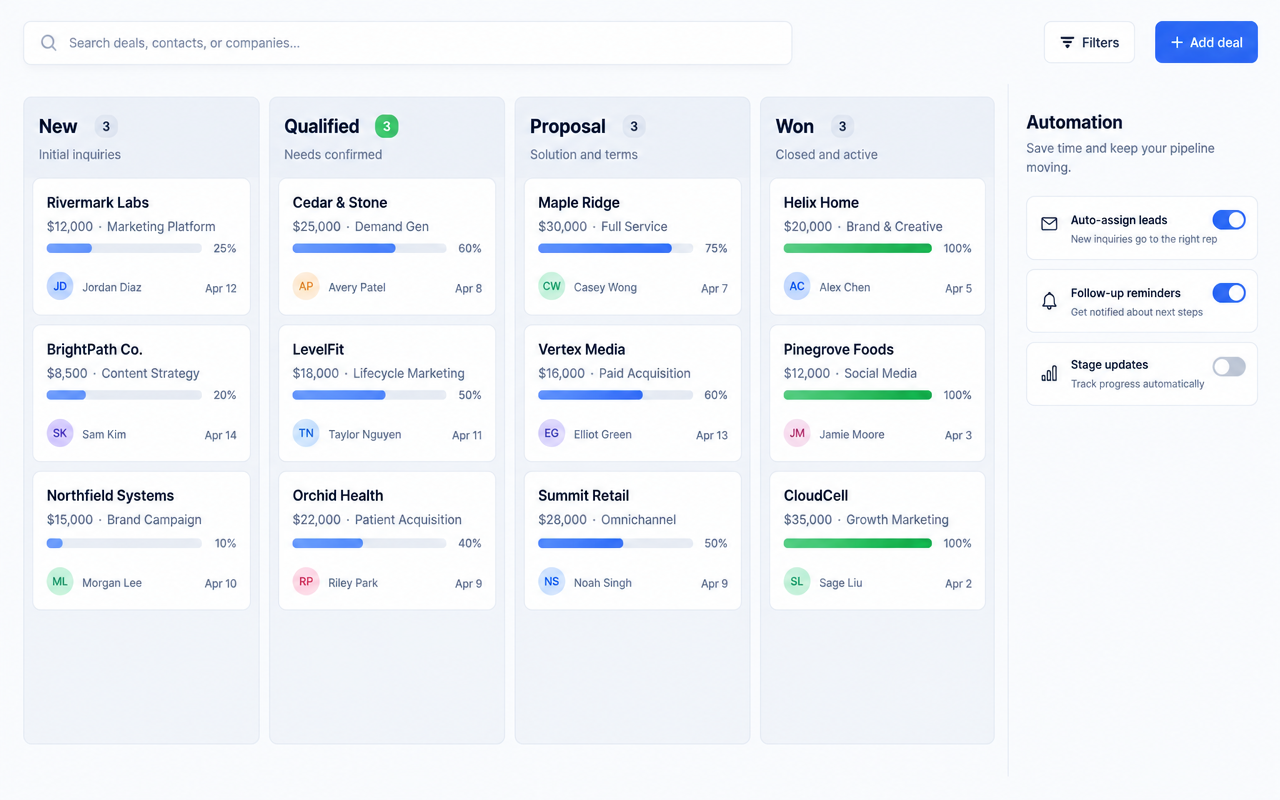The width and height of the screenshot is (1280, 800).
Task: Open the Maple Ridge deal title
Action: click(579, 203)
